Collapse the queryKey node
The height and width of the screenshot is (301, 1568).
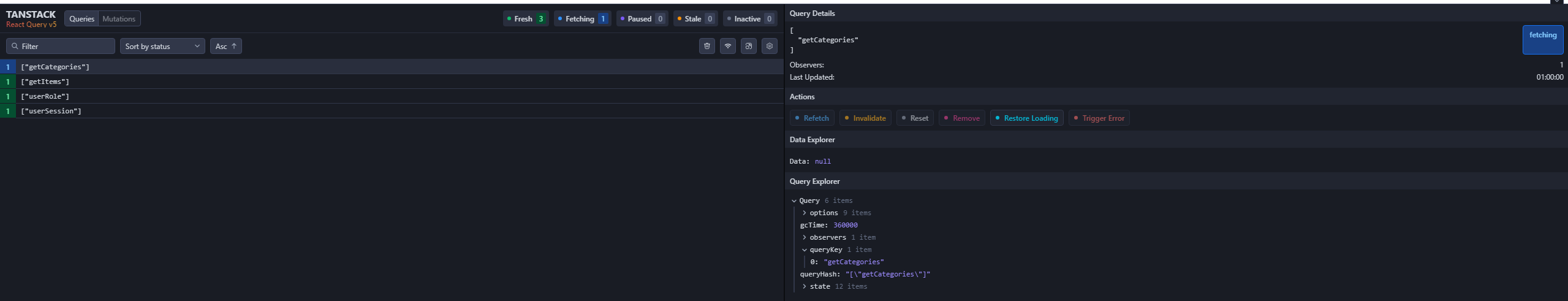point(805,250)
